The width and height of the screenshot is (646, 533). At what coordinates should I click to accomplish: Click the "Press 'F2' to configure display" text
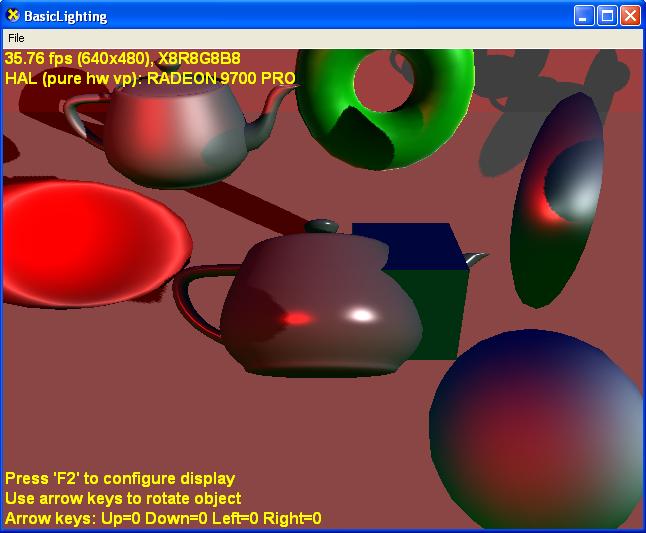coord(120,479)
